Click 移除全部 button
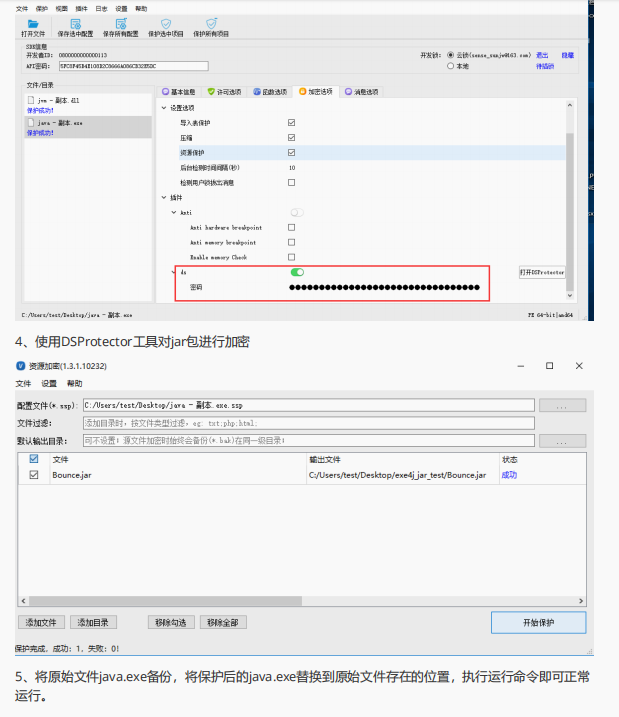Image resolution: width=619 pixels, height=717 pixels. click(223, 622)
